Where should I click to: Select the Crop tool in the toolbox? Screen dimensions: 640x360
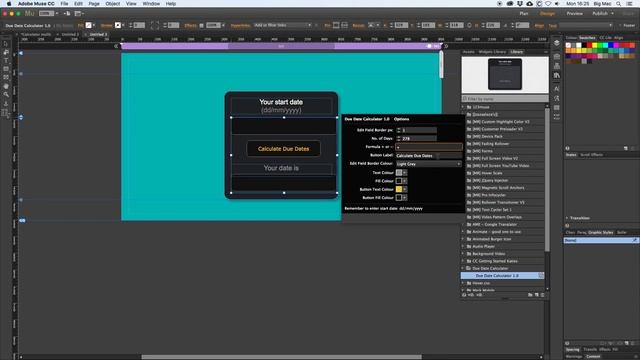click(6, 52)
